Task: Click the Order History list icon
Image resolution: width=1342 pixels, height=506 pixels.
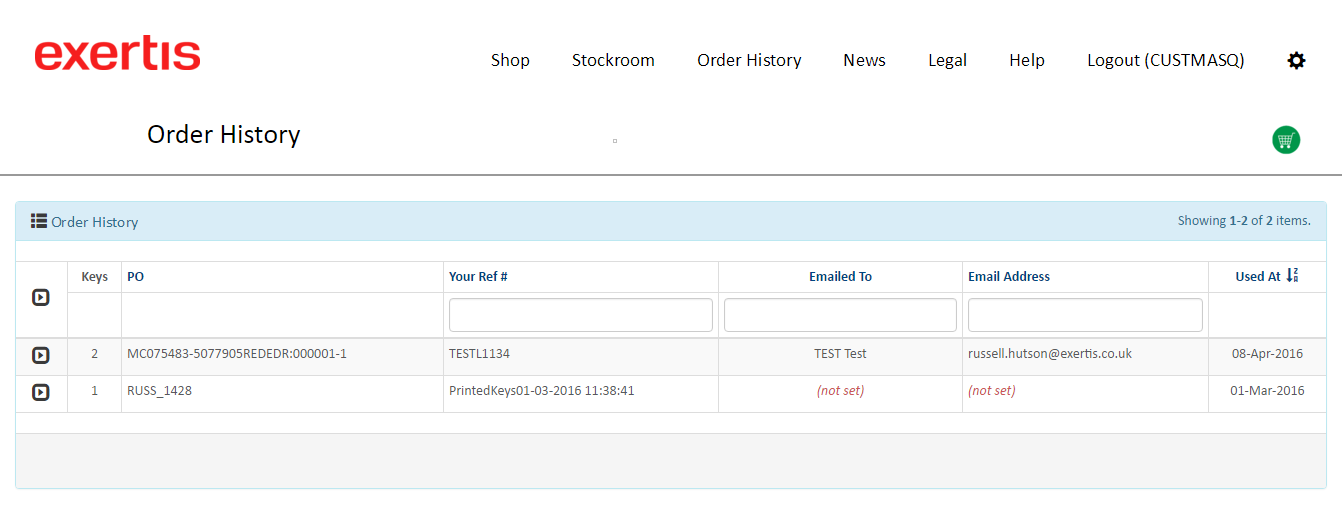Action: 39,221
